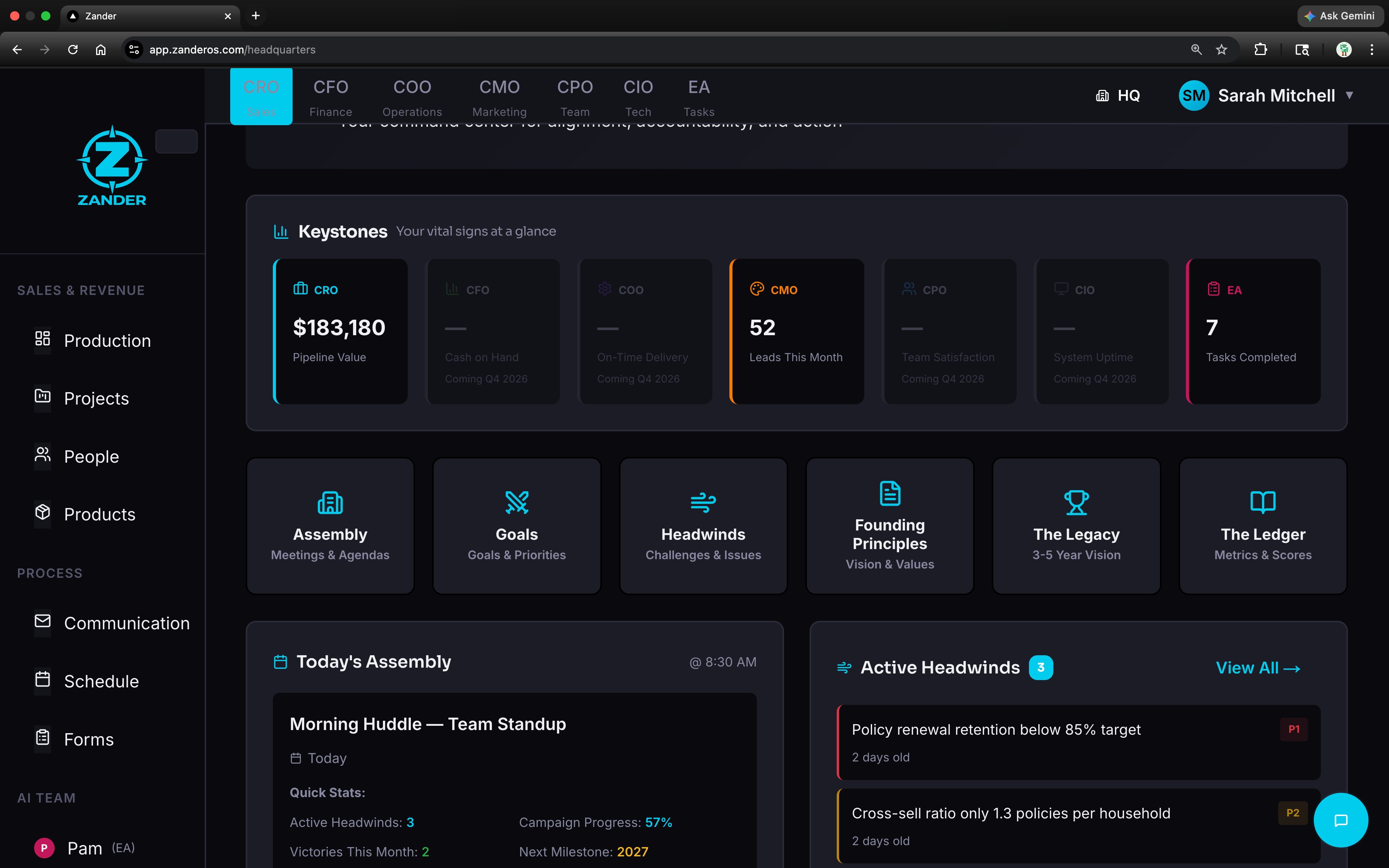
Task: Open the Assembly Meetings & Agendas card
Action: 330,526
